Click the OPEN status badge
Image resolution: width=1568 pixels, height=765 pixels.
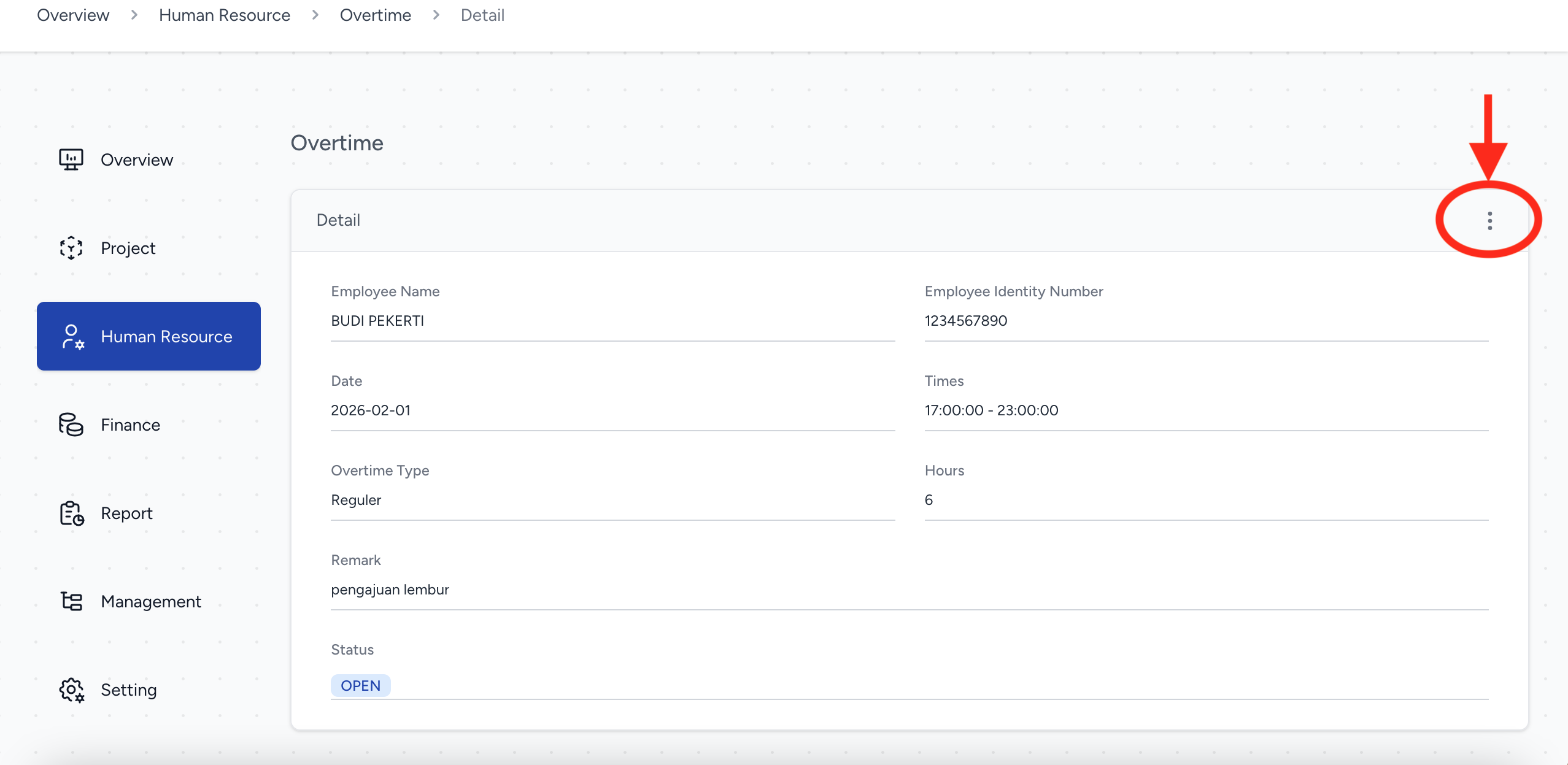[360, 686]
